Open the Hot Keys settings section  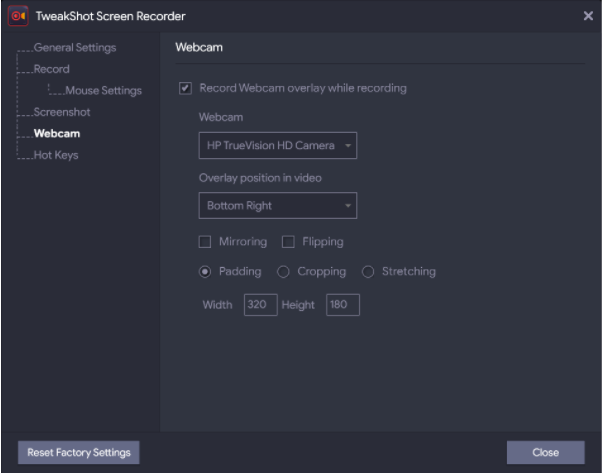[56, 155]
